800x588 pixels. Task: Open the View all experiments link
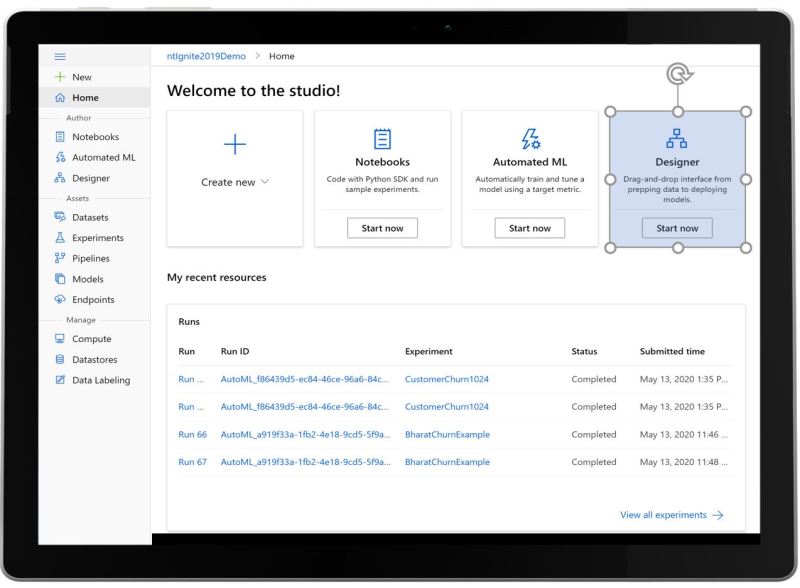663,515
